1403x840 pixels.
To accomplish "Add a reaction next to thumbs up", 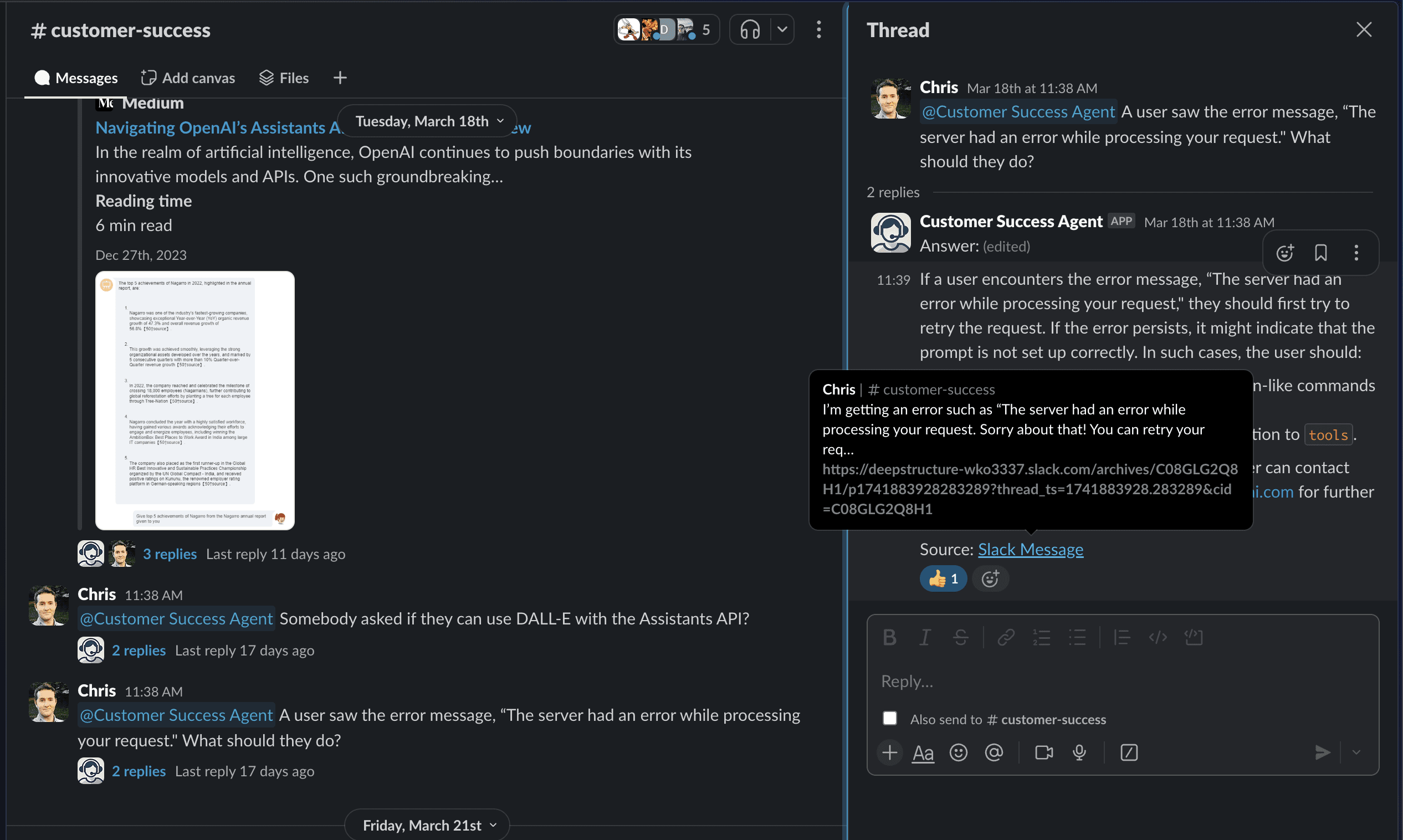I will [x=990, y=579].
